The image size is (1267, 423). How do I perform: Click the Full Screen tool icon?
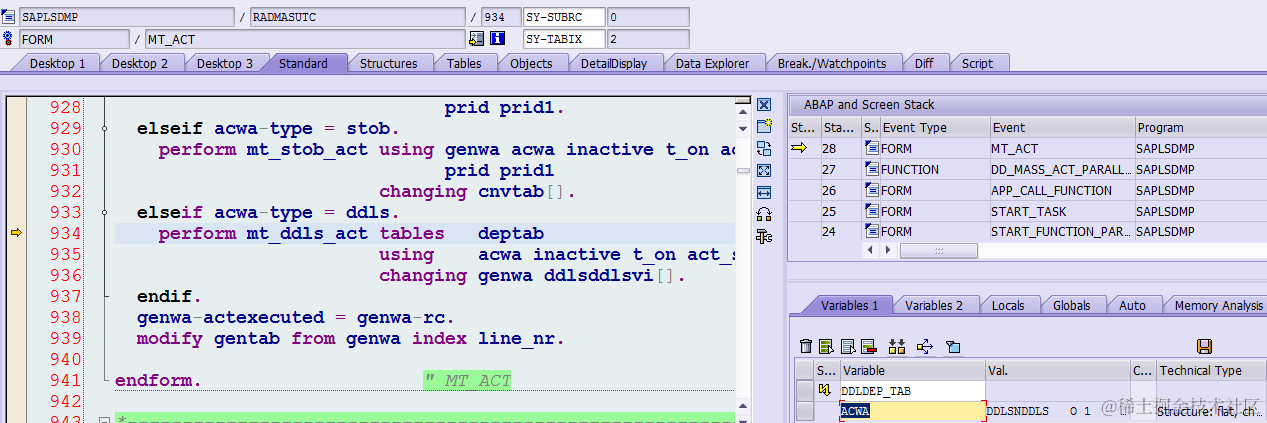point(764,170)
